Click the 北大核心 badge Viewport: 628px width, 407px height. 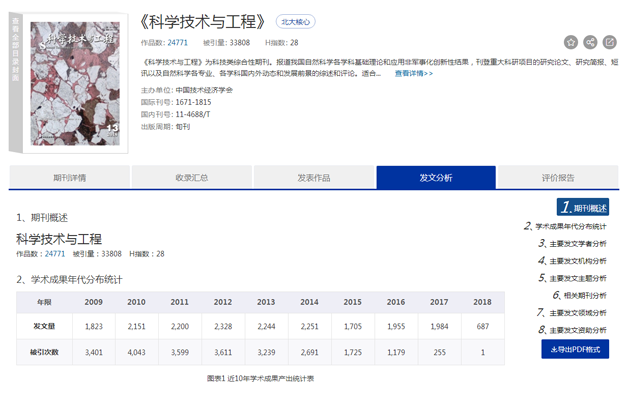click(x=296, y=22)
